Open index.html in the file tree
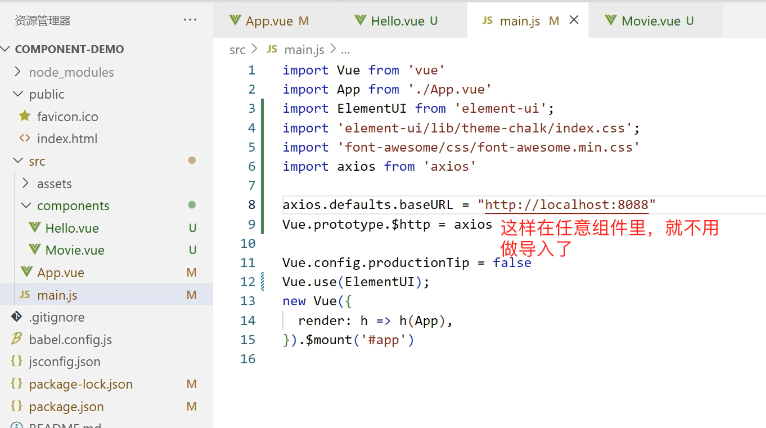 tap(67, 139)
